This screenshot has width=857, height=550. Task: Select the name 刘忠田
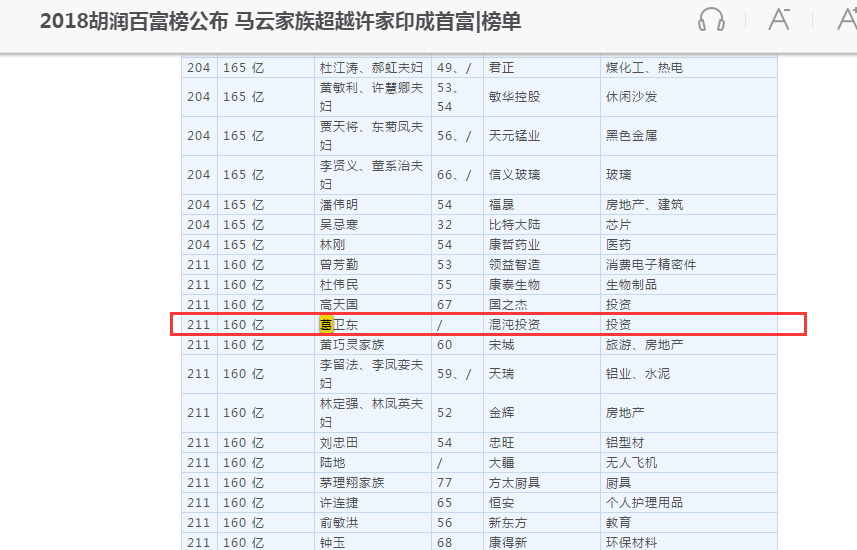[x=339, y=443]
